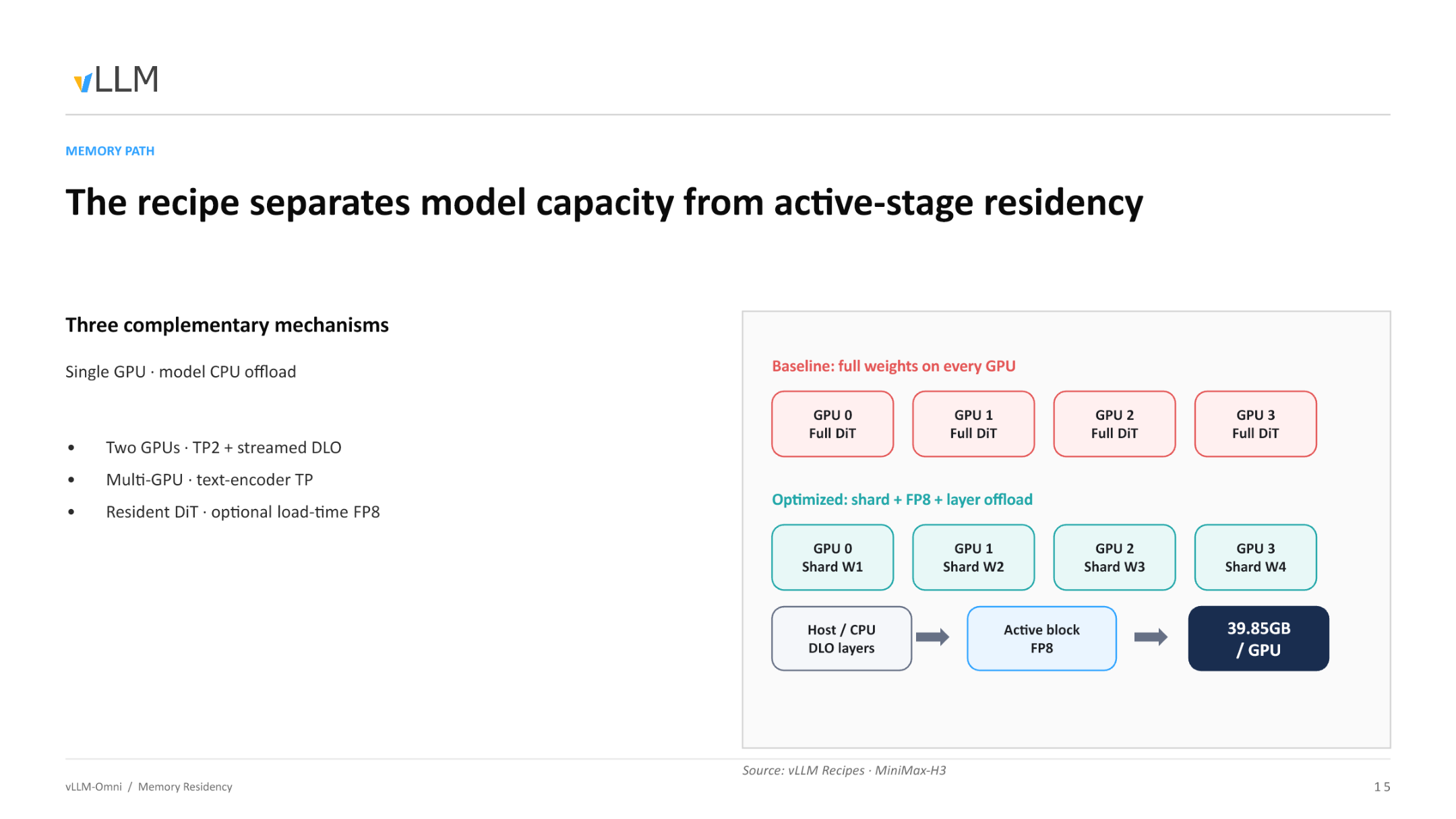Click the 'GPU 3 Full DiT' red box
Screen dimensions: 1456x819
tap(1255, 424)
